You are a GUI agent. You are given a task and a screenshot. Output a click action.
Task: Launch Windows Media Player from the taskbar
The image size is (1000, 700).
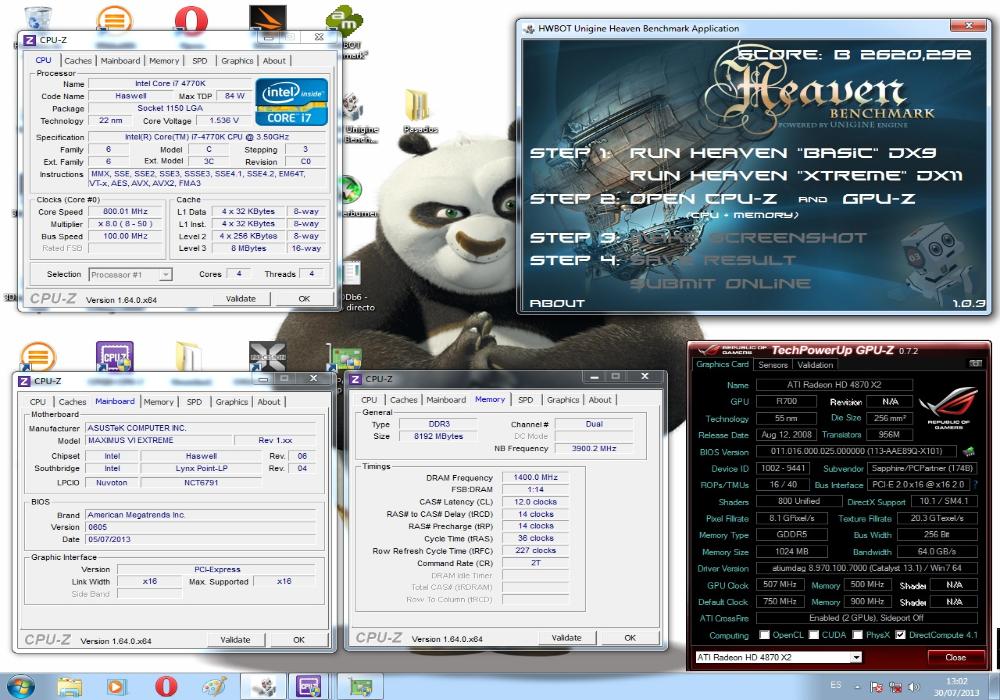(x=116, y=687)
